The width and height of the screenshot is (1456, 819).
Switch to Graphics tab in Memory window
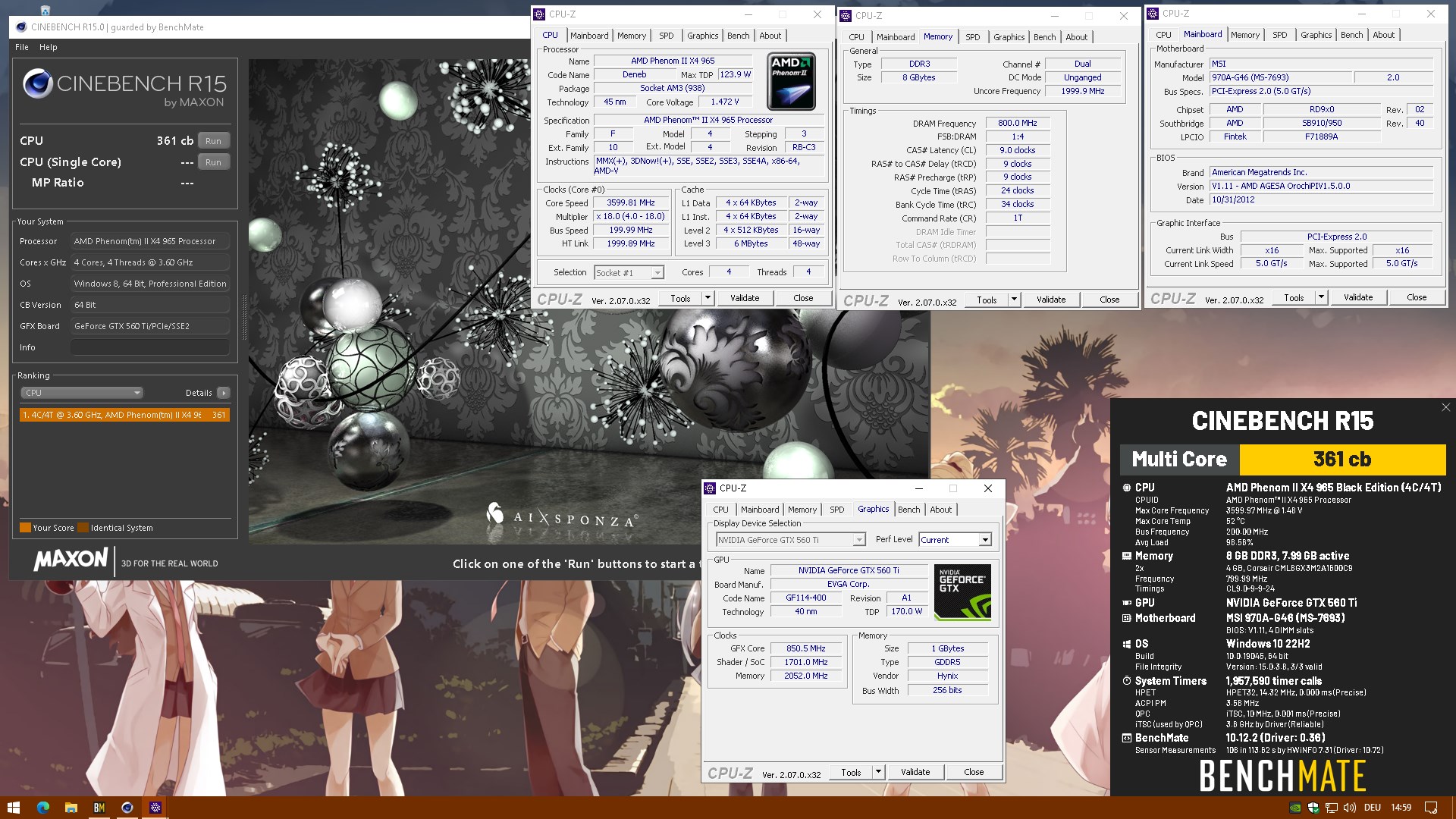pyautogui.click(x=1009, y=37)
